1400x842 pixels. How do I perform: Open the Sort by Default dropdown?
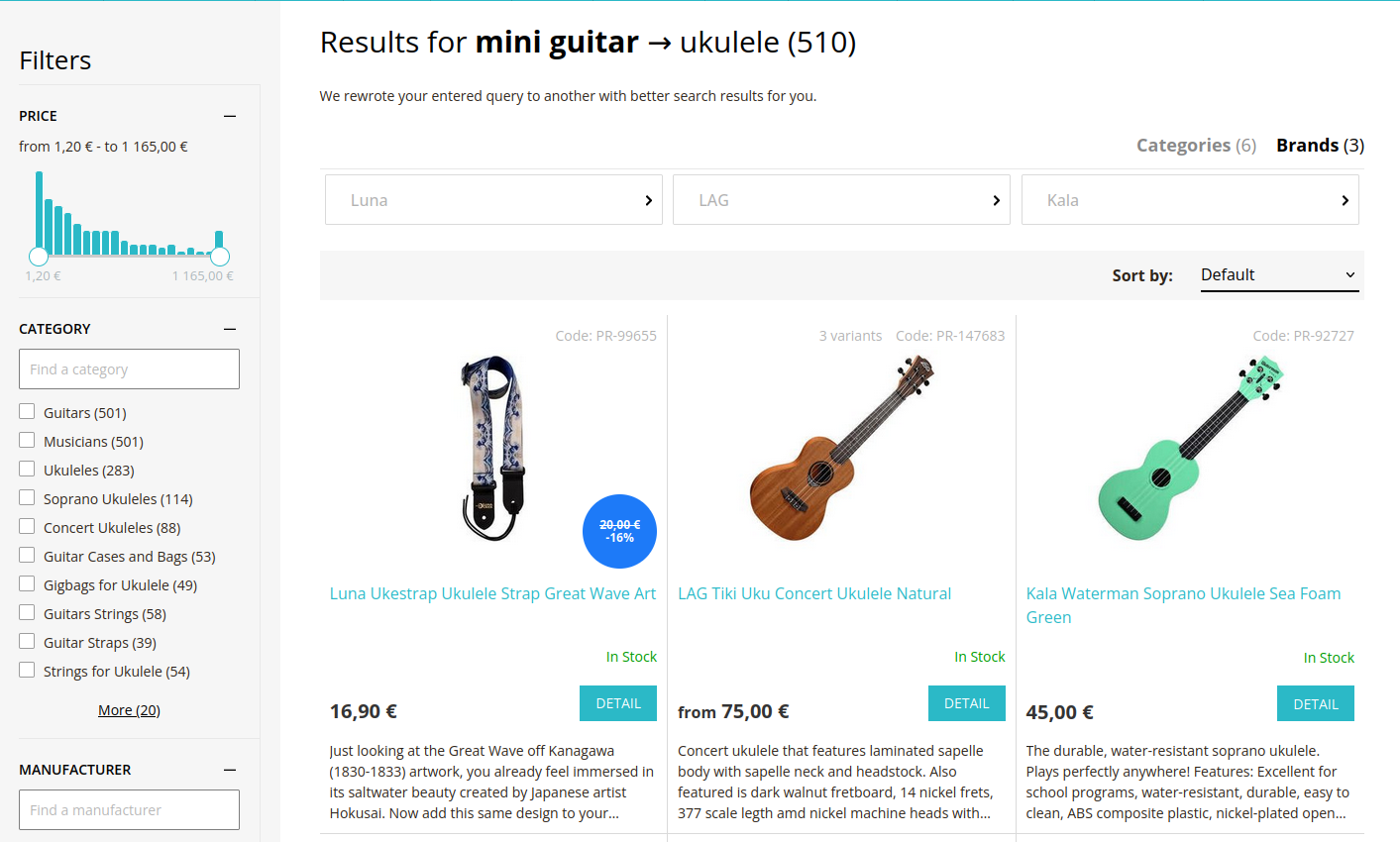pos(1277,275)
